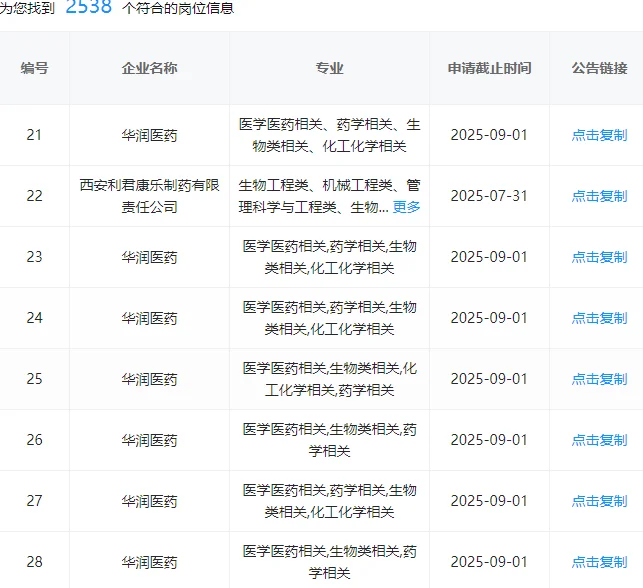The image size is (643, 588).
Task: Click the majors text in row 21
Action: [329, 135]
